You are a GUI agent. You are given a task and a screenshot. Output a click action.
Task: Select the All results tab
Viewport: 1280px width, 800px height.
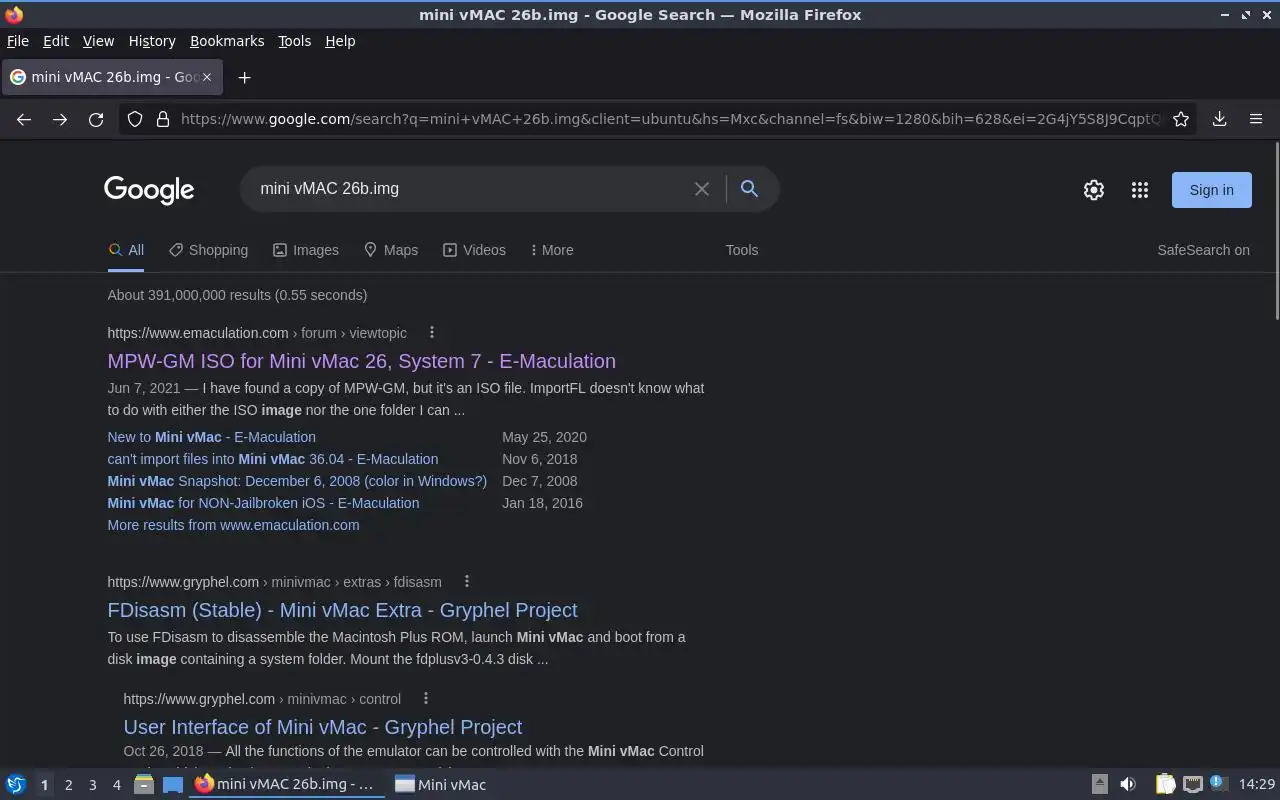(x=126, y=250)
